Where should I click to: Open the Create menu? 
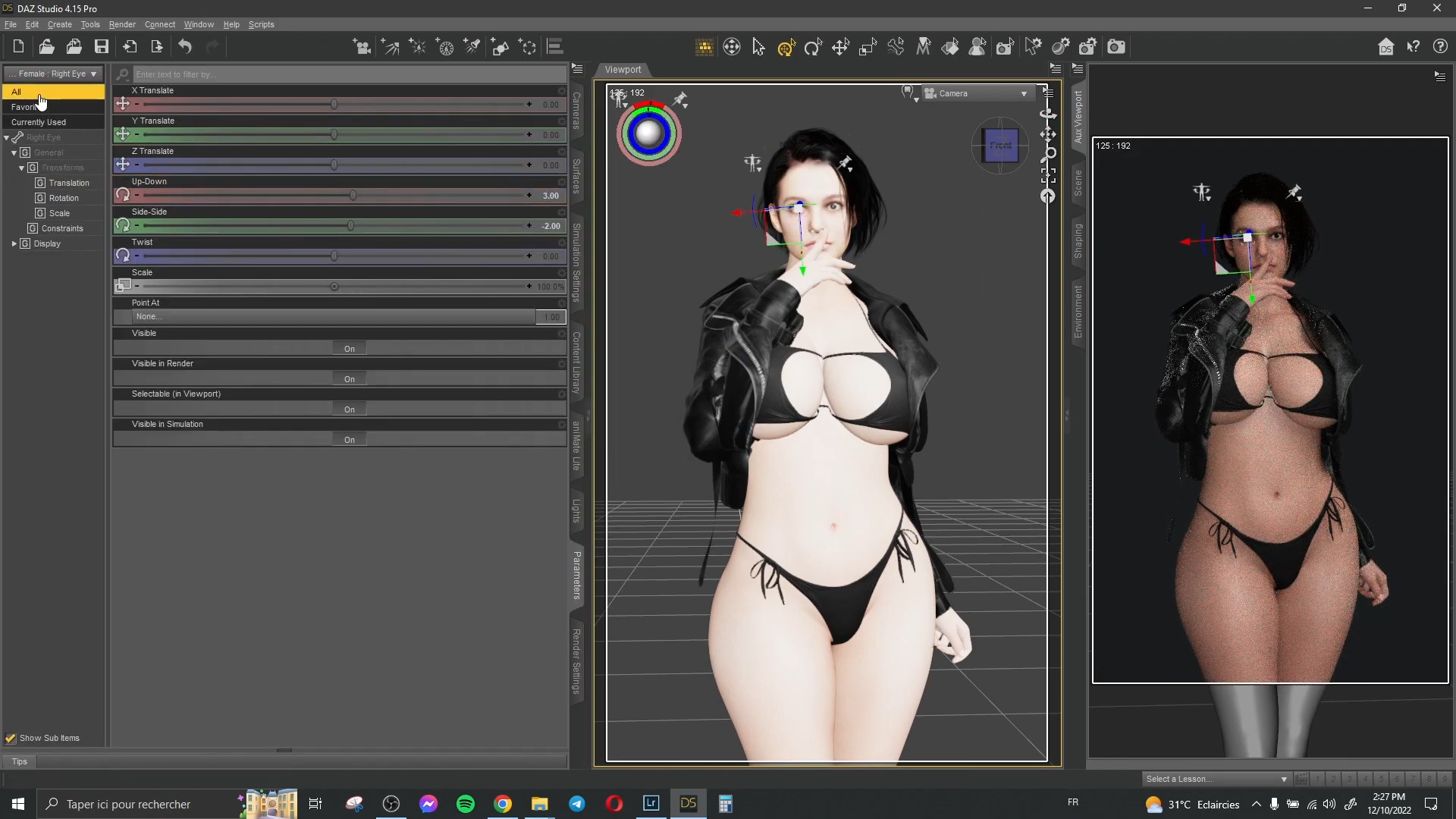(59, 24)
